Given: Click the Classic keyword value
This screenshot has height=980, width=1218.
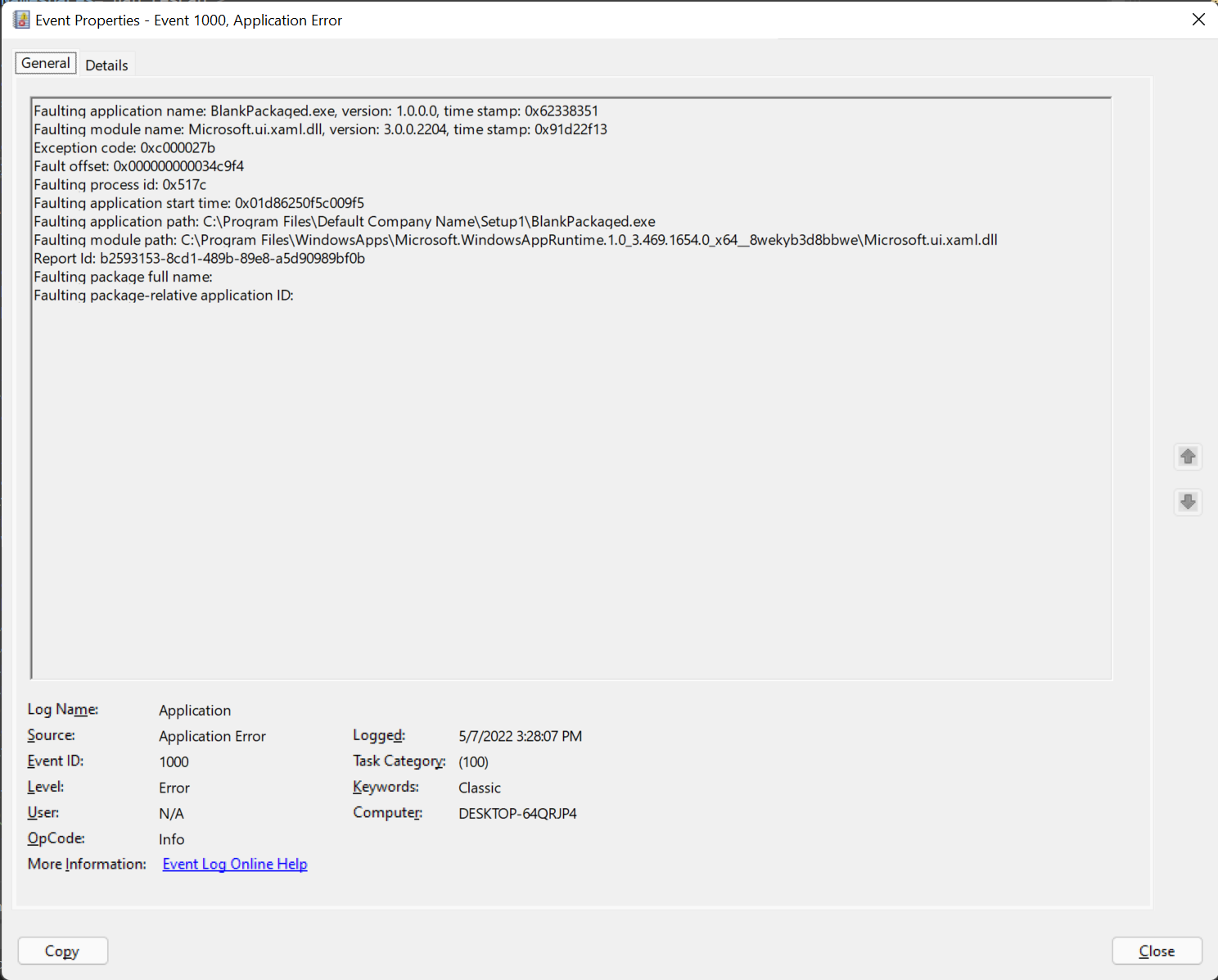Looking at the screenshot, I should click(x=480, y=787).
